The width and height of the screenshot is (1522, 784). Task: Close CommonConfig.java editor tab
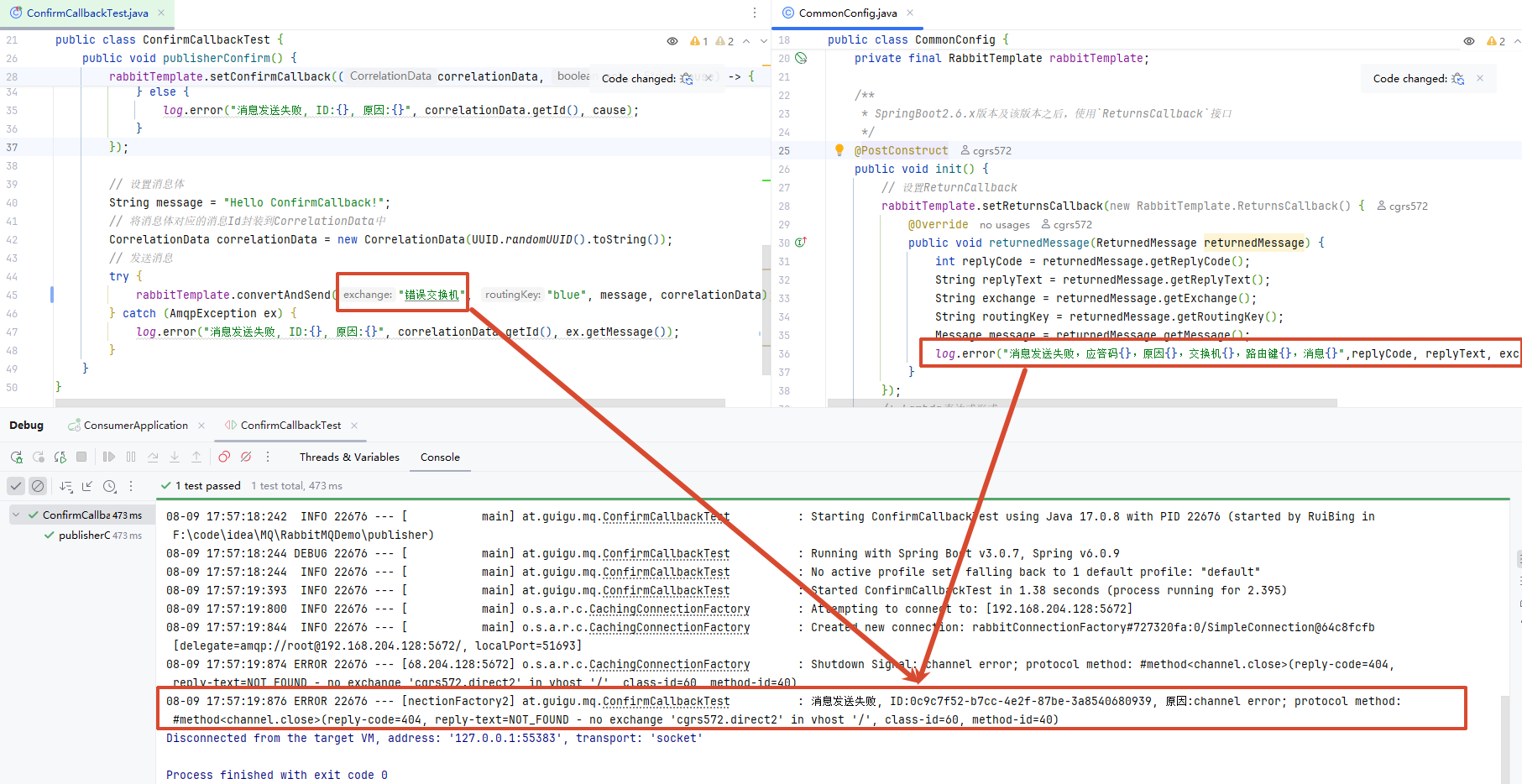click(910, 13)
